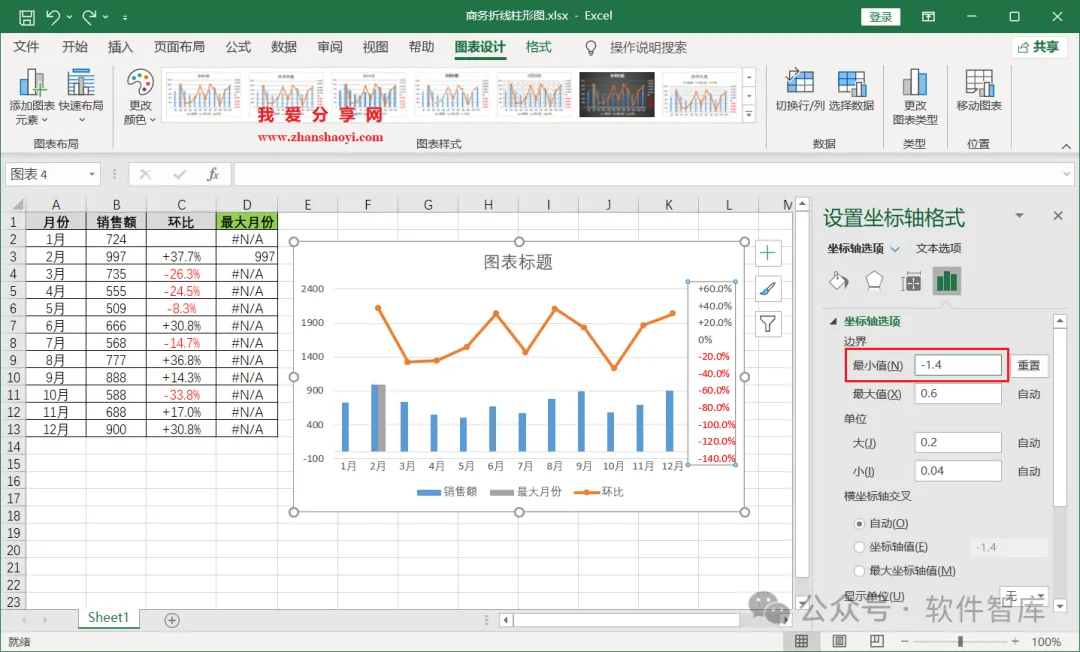The image size is (1080, 652).
Task: Switch to Normal view in status bar
Action: [801, 641]
